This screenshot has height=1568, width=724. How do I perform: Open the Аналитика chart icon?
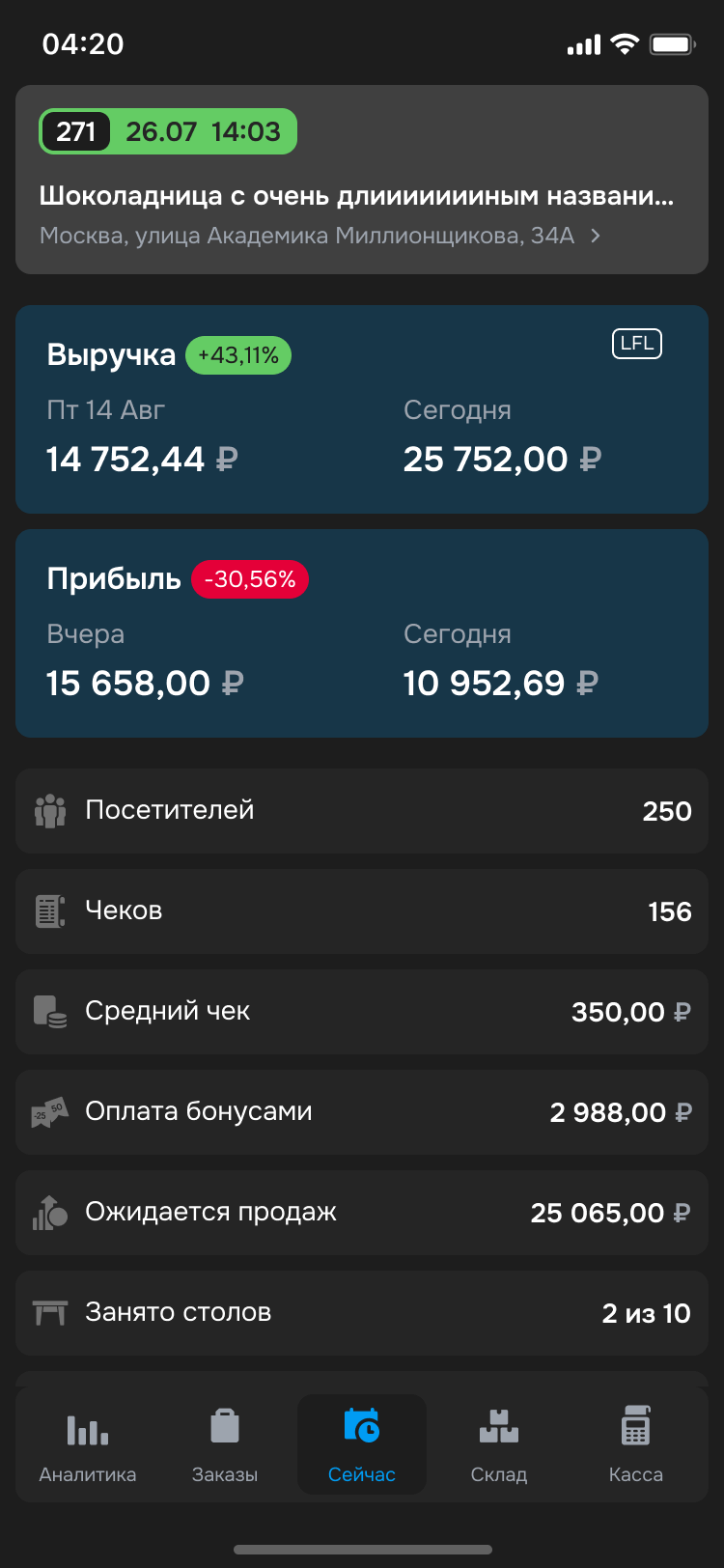click(87, 1429)
